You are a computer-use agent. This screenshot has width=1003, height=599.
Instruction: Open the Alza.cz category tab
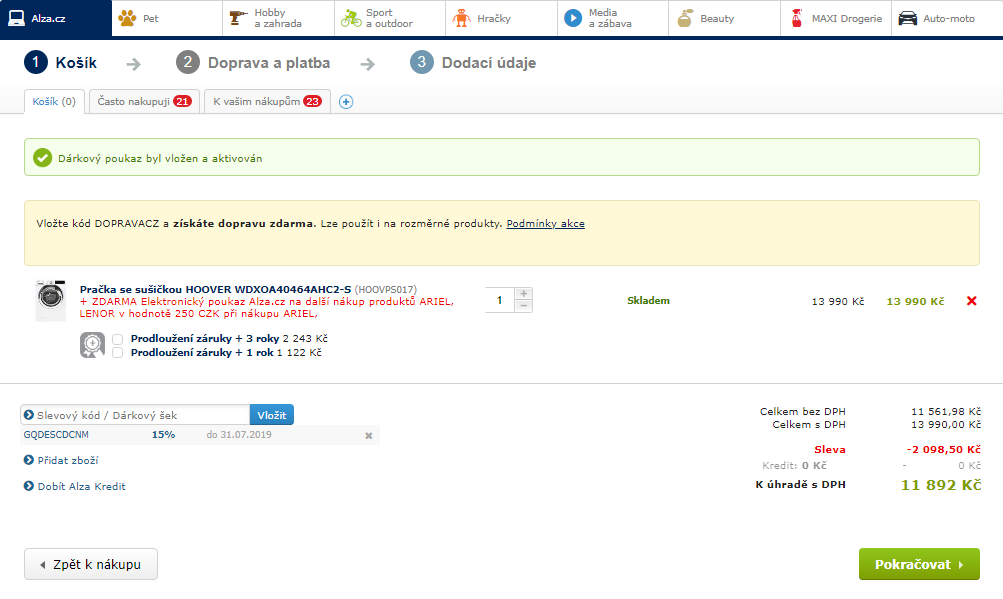(x=56, y=18)
